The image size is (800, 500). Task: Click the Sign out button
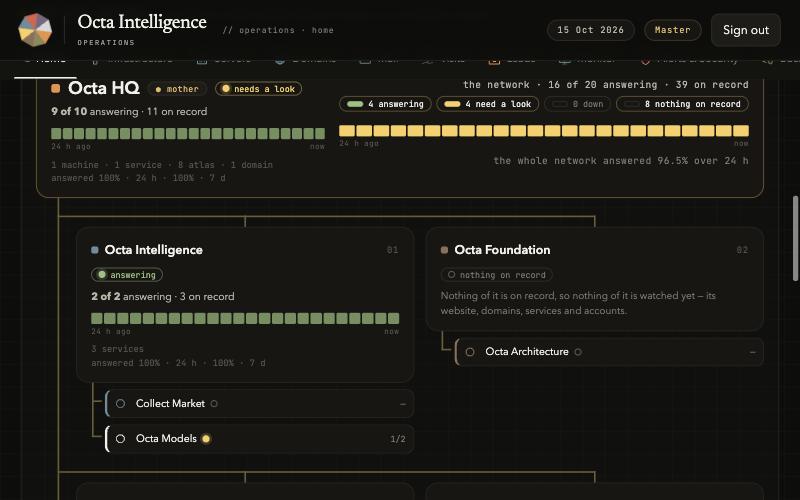tap(745, 30)
